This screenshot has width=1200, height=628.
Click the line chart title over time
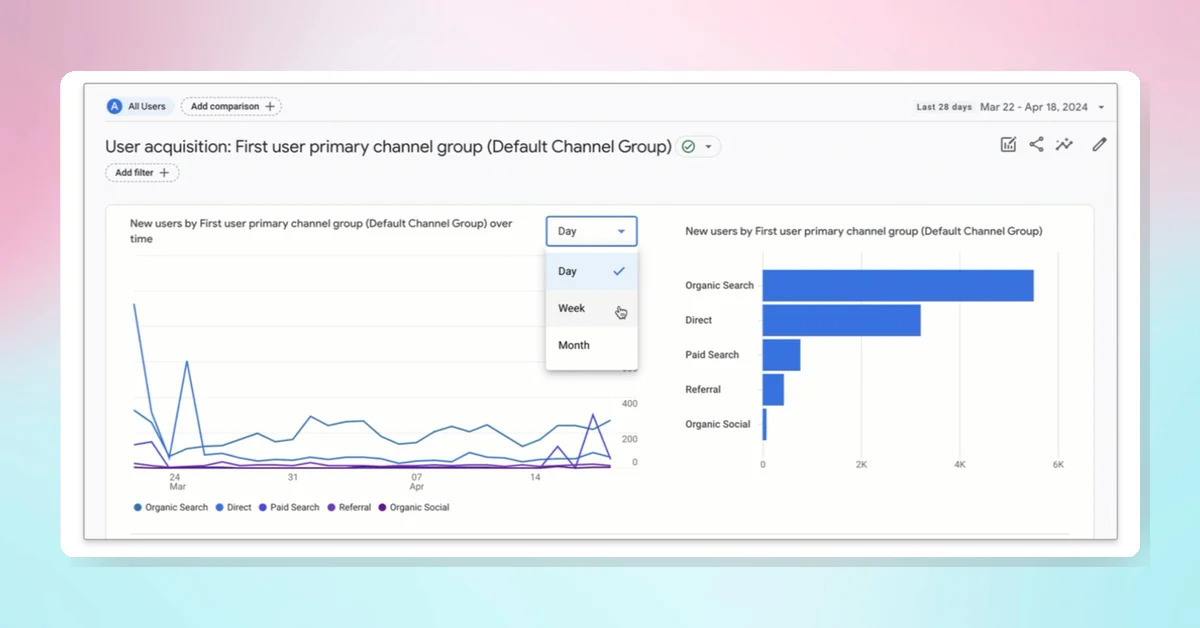pyautogui.click(x=322, y=231)
